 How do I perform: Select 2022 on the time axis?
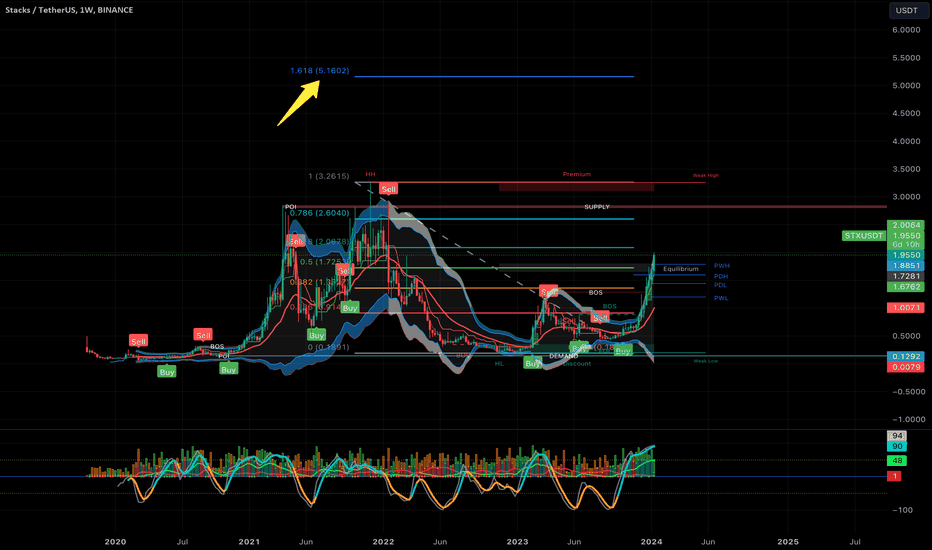pos(383,542)
